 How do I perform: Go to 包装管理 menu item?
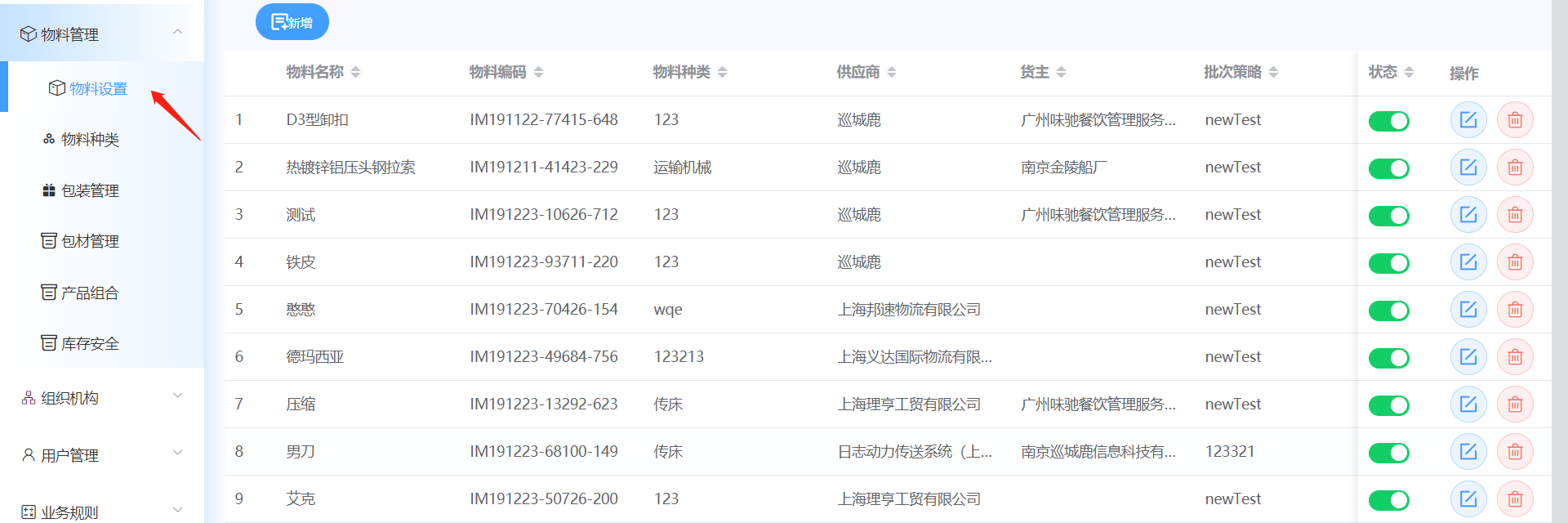click(90, 190)
